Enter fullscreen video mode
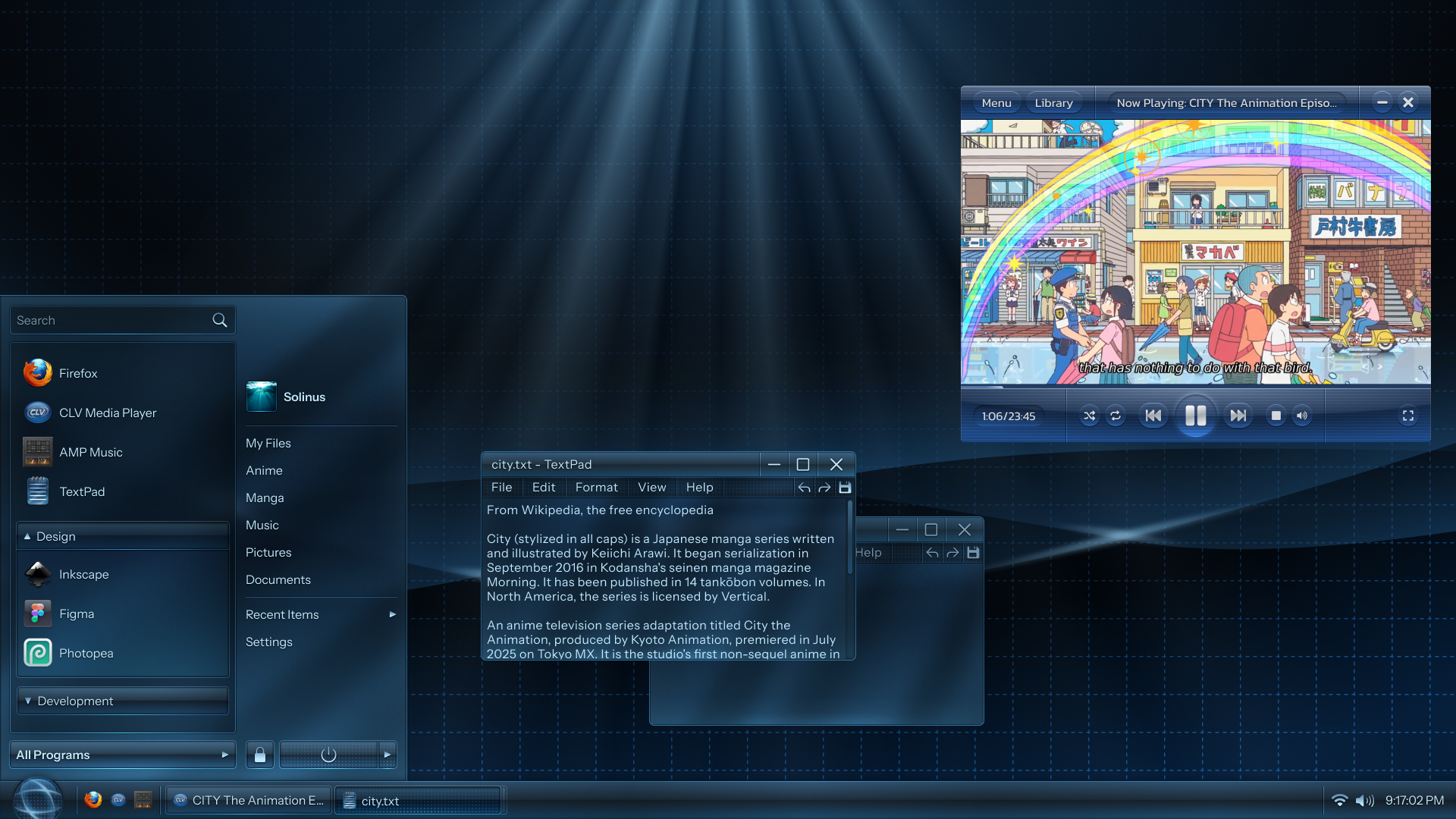This screenshot has height=819, width=1456. (1408, 416)
